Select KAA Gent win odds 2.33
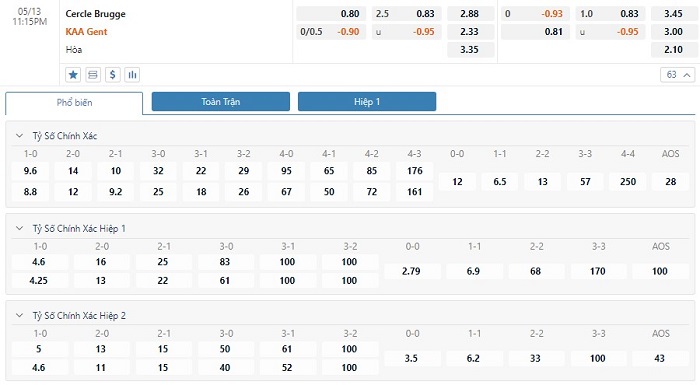The height and width of the screenshot is (385, 700). [x=470, y=32]
